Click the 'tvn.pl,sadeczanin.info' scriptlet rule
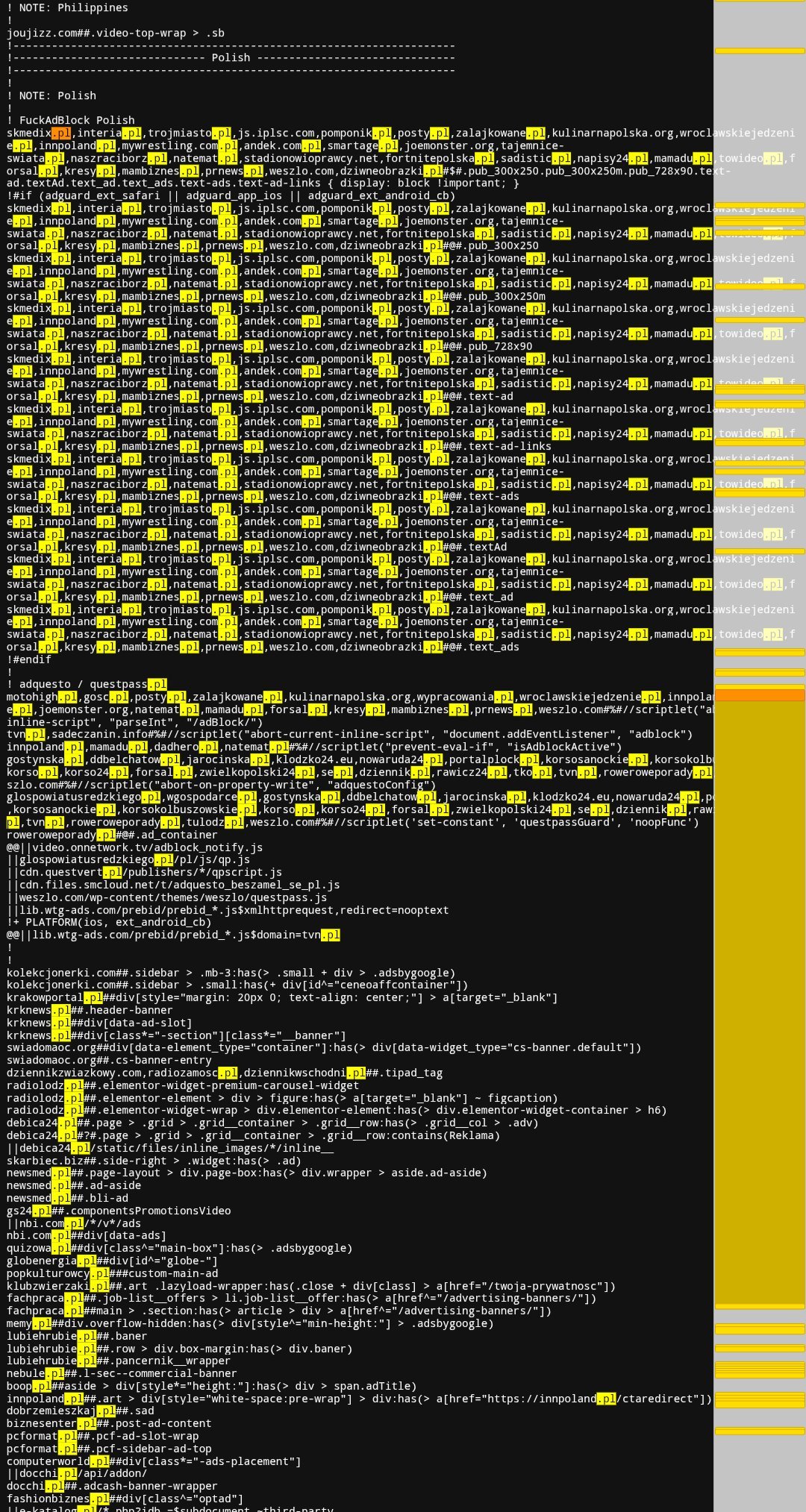The image size is (806, 1512). pyautogui.click(x=349, y=734)
